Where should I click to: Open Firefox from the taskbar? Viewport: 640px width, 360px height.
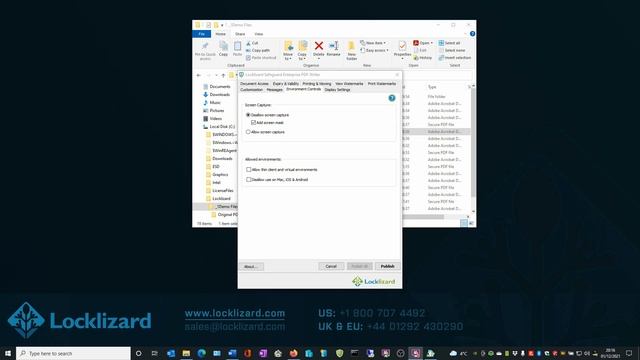point(293,353)
